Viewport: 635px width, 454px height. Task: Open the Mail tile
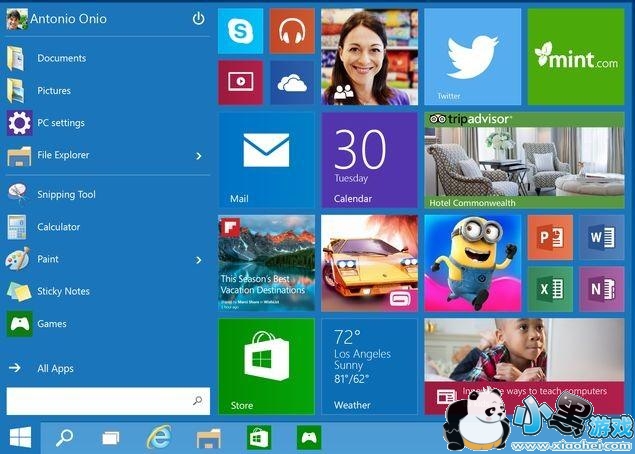pos(266,160)
